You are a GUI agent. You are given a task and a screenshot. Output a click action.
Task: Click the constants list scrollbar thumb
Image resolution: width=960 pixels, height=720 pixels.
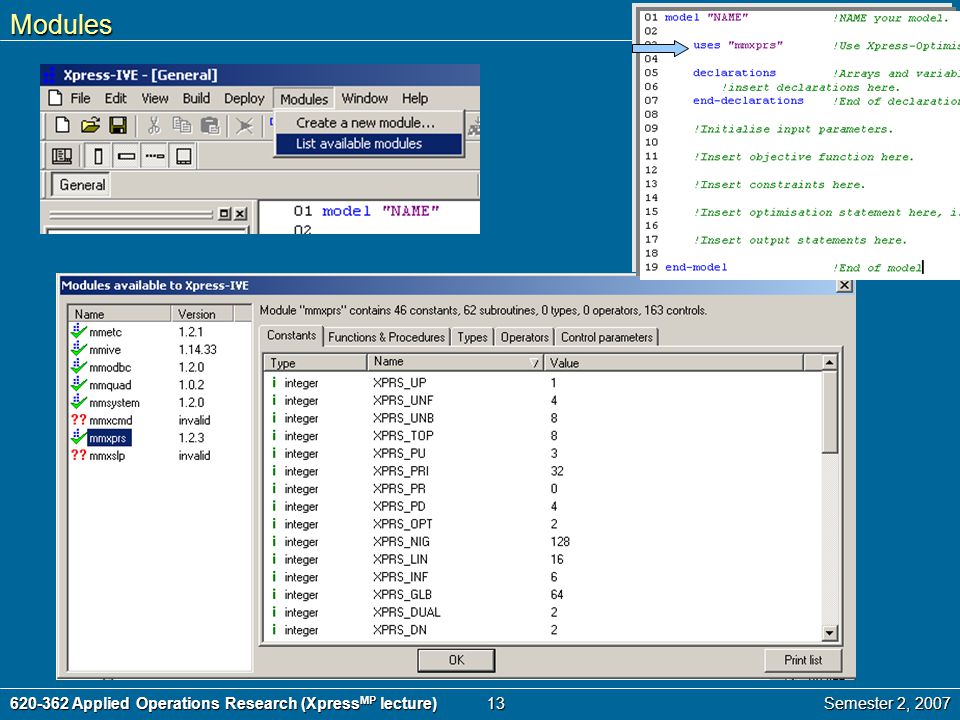click(x=829, y=412)
